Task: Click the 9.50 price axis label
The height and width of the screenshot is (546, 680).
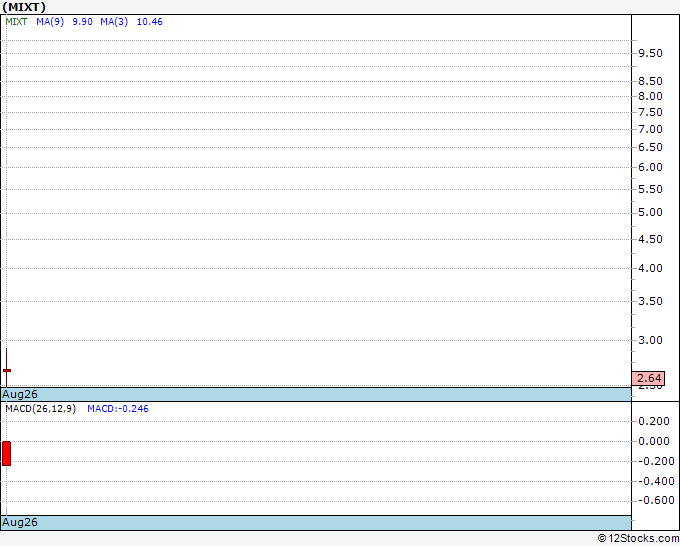Action: click(651, 53)
